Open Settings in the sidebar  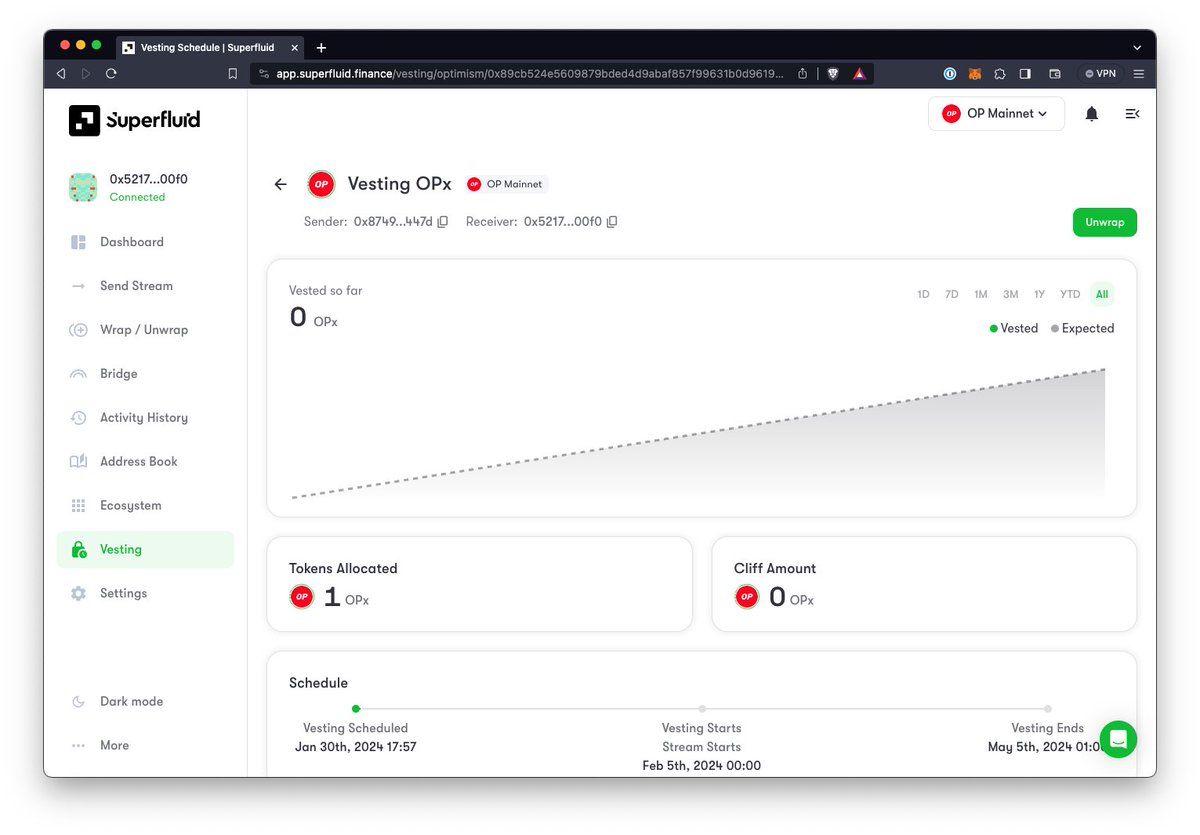(x=145, y=594)
